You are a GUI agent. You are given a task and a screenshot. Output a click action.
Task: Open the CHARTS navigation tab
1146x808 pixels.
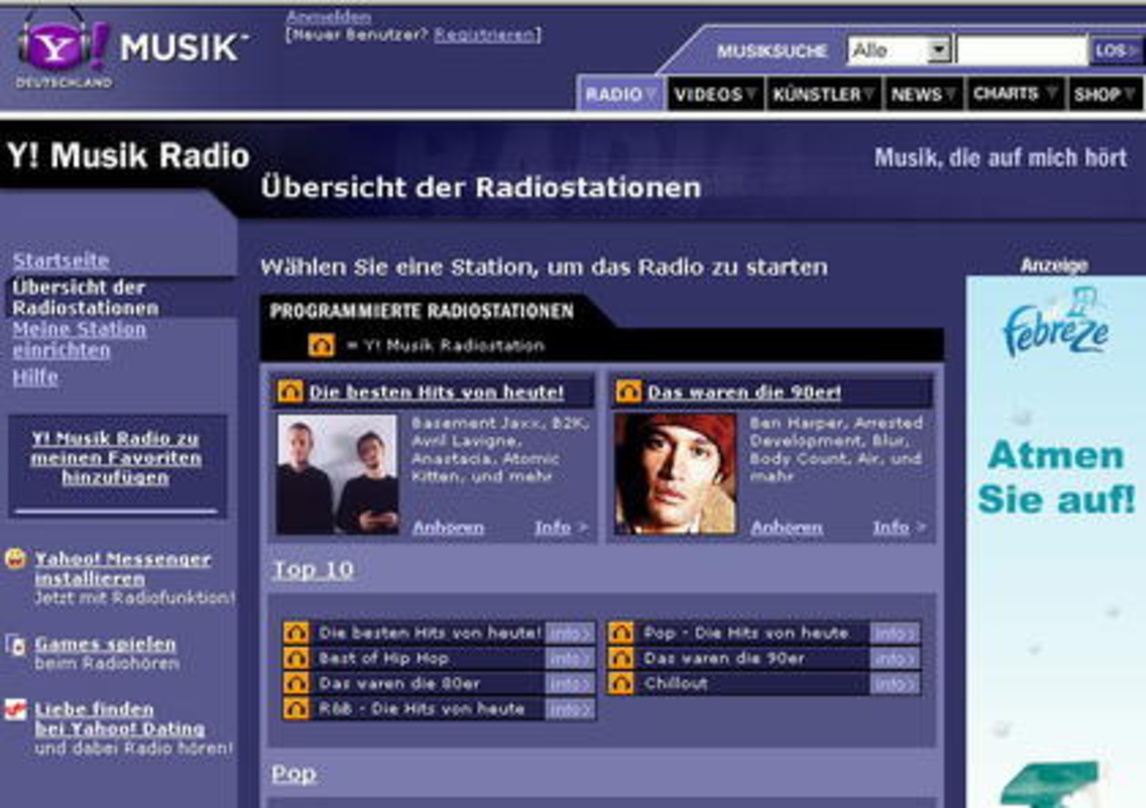coord(1015,94)
